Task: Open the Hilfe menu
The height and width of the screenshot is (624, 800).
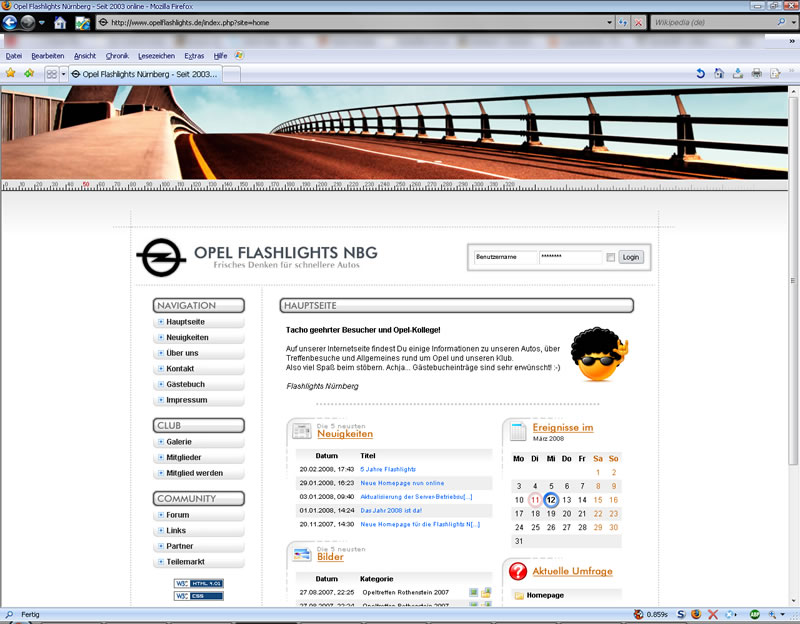Action: pos(220,56)
